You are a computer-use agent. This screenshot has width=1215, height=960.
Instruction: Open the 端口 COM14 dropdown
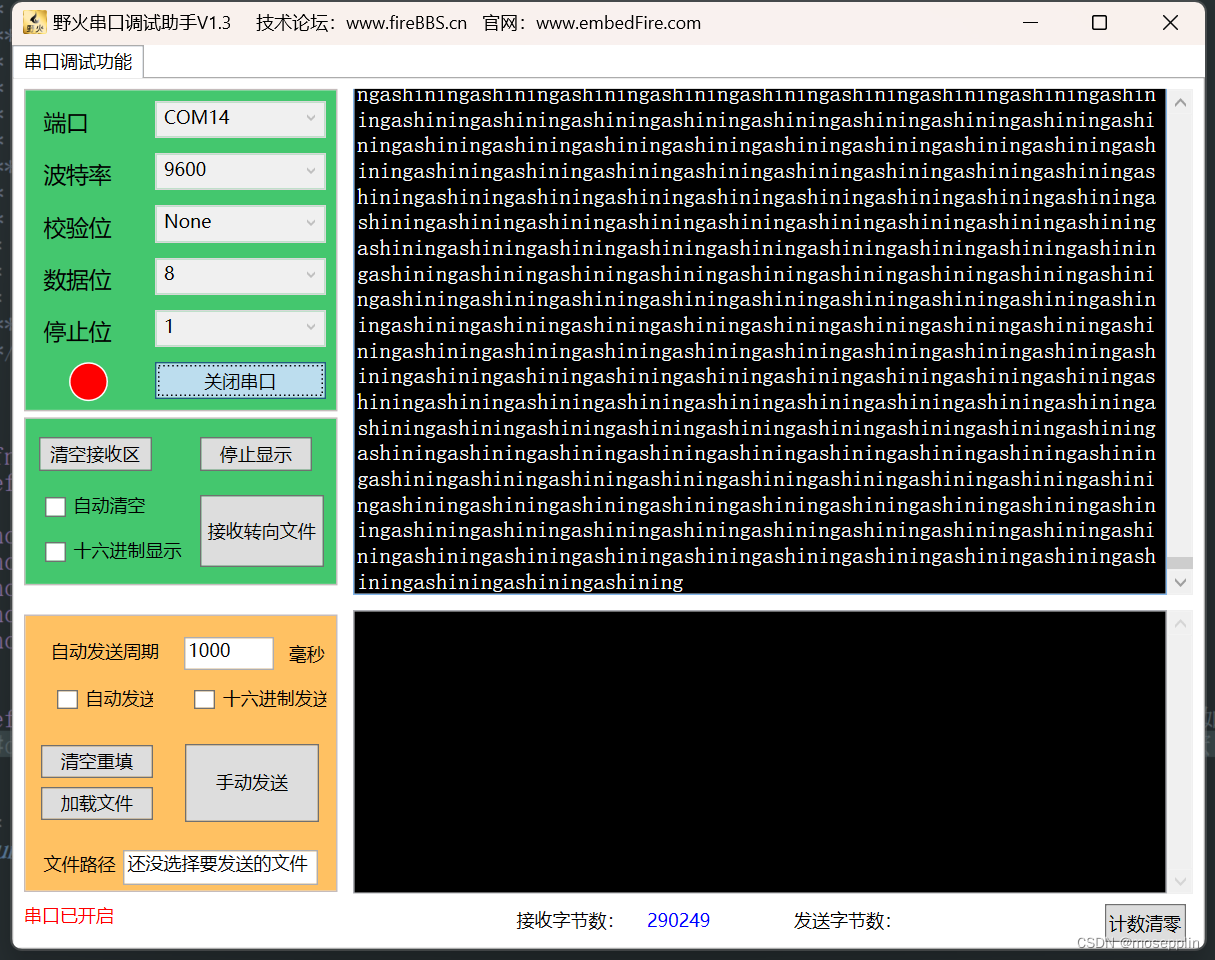click(x=240, y=119)
